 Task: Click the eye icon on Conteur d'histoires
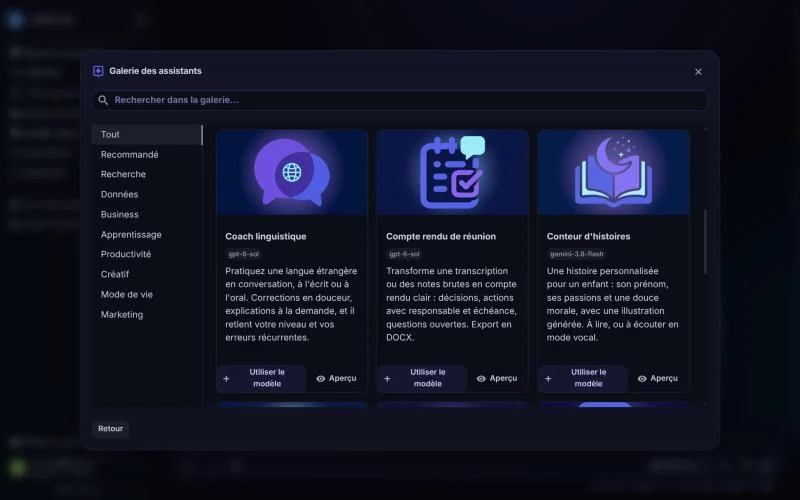642,379
